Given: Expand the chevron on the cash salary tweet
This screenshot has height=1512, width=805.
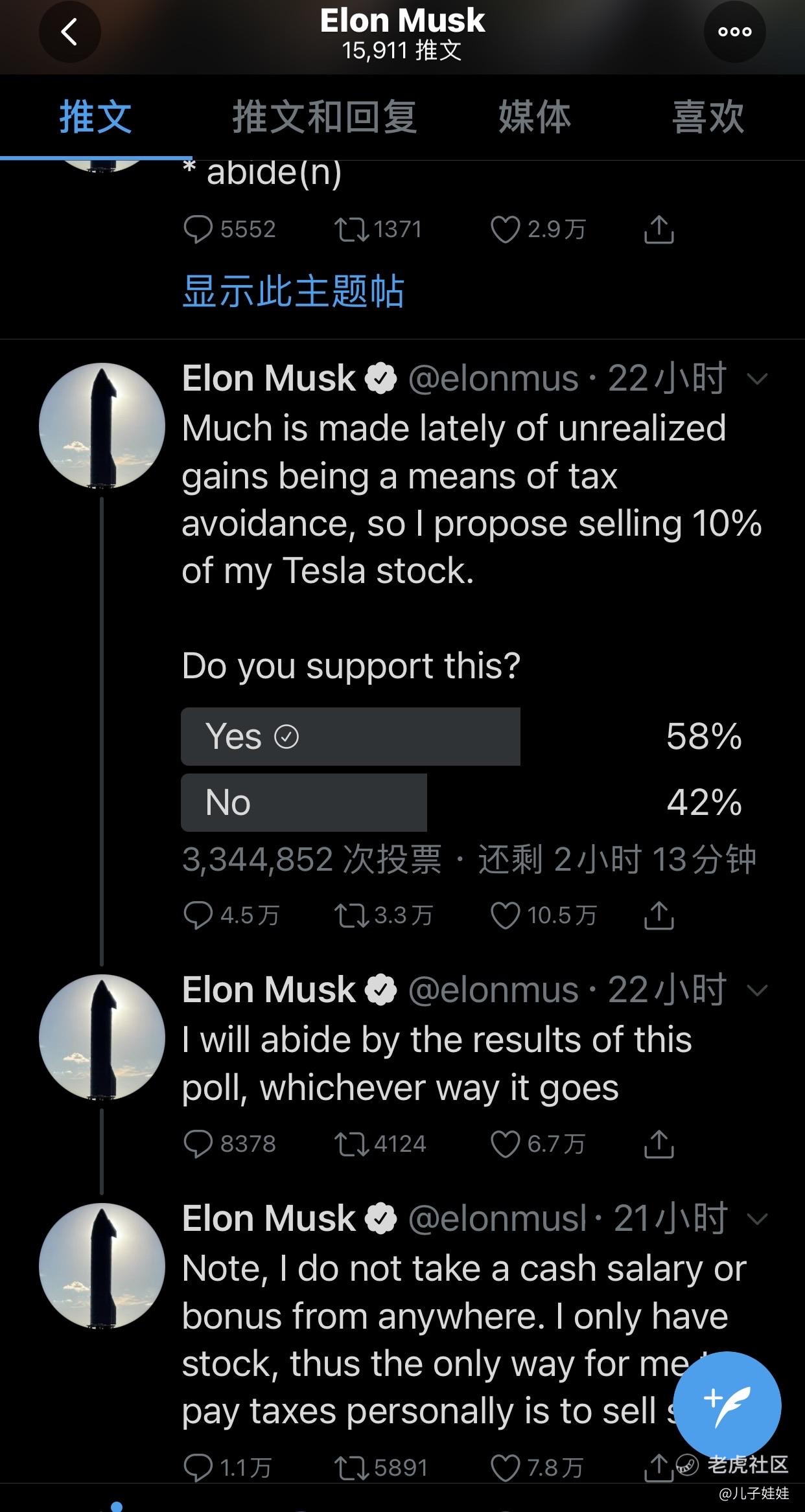Looking at the screenshot, I should (757, 1219).
